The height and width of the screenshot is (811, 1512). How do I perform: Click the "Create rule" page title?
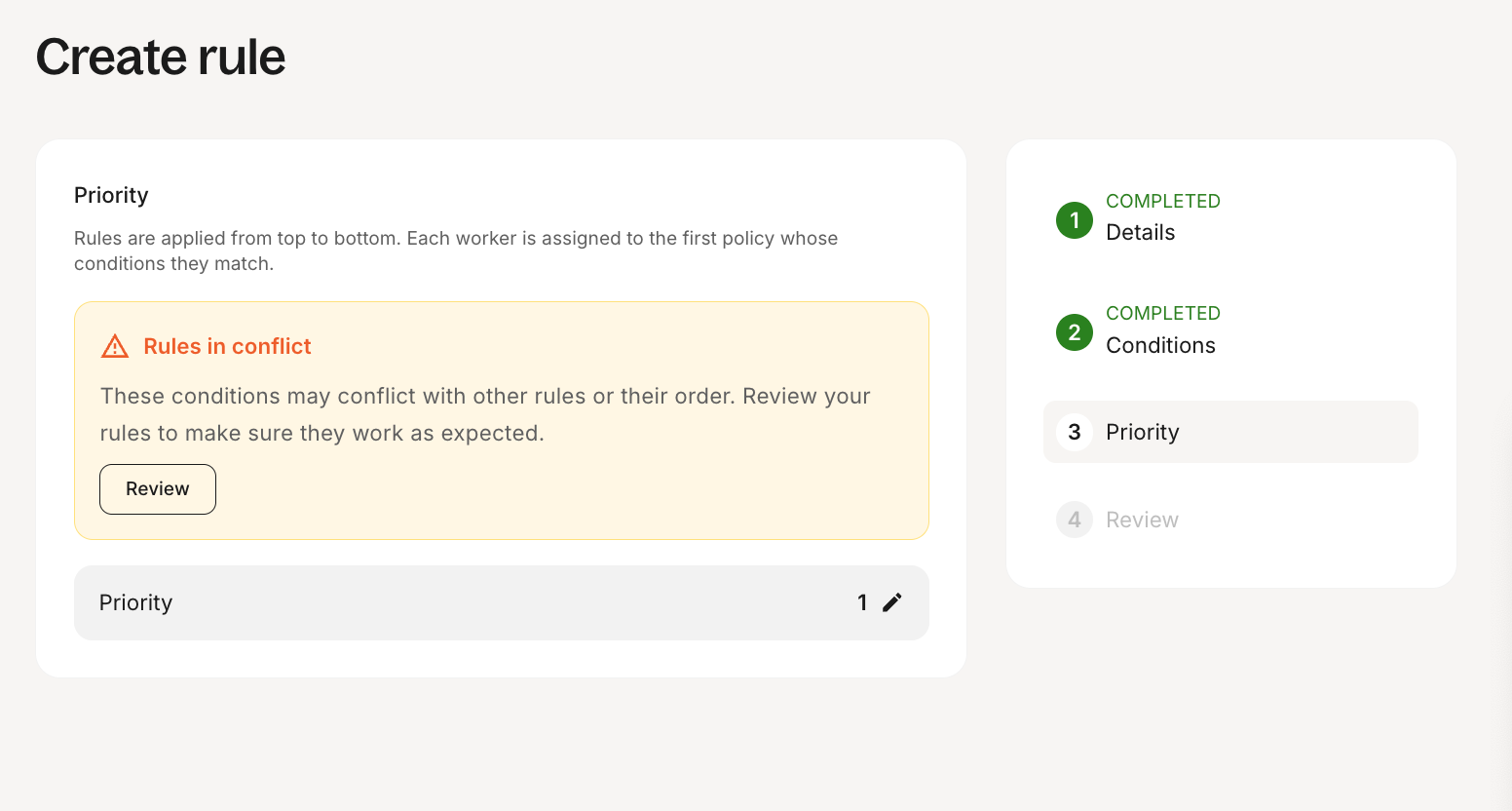161,57
